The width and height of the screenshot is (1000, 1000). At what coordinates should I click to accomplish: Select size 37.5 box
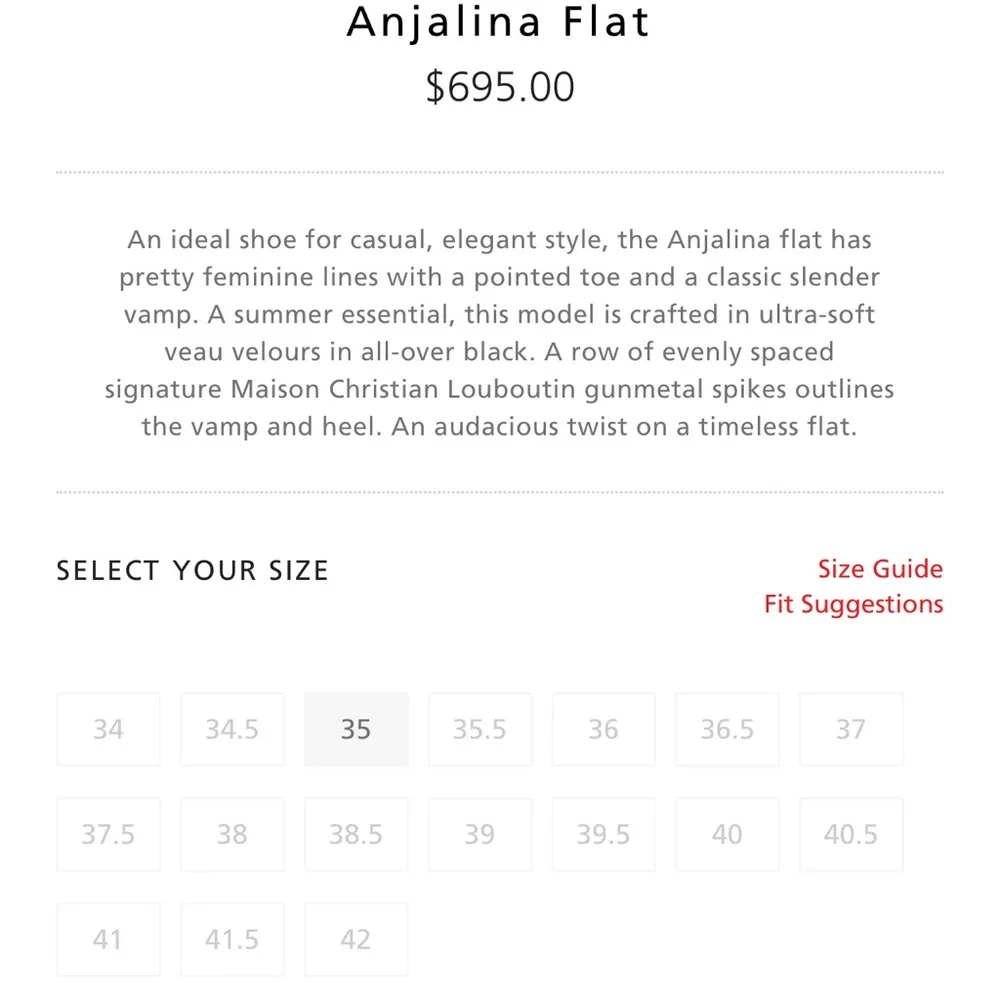pyautogui.click(x=108, y=835)
